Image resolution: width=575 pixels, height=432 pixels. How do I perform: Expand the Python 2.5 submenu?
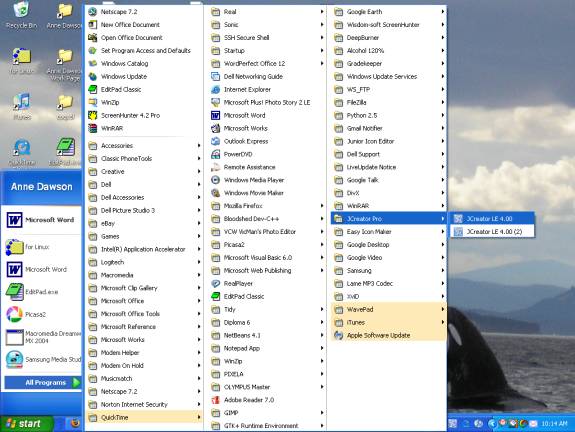pyautogui.click(x=388, y=115)
